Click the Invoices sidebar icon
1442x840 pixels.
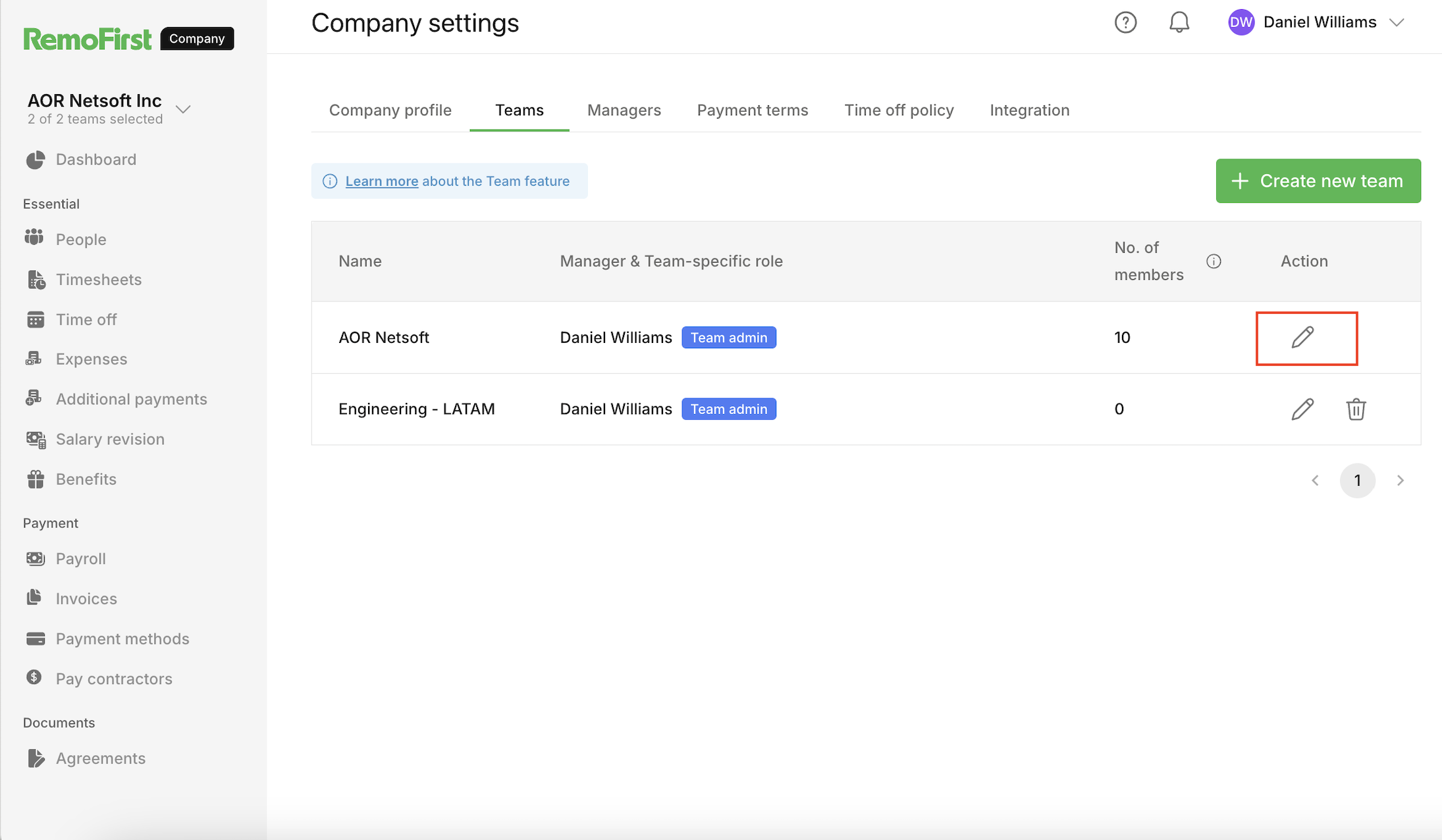(x=34, y=596)
